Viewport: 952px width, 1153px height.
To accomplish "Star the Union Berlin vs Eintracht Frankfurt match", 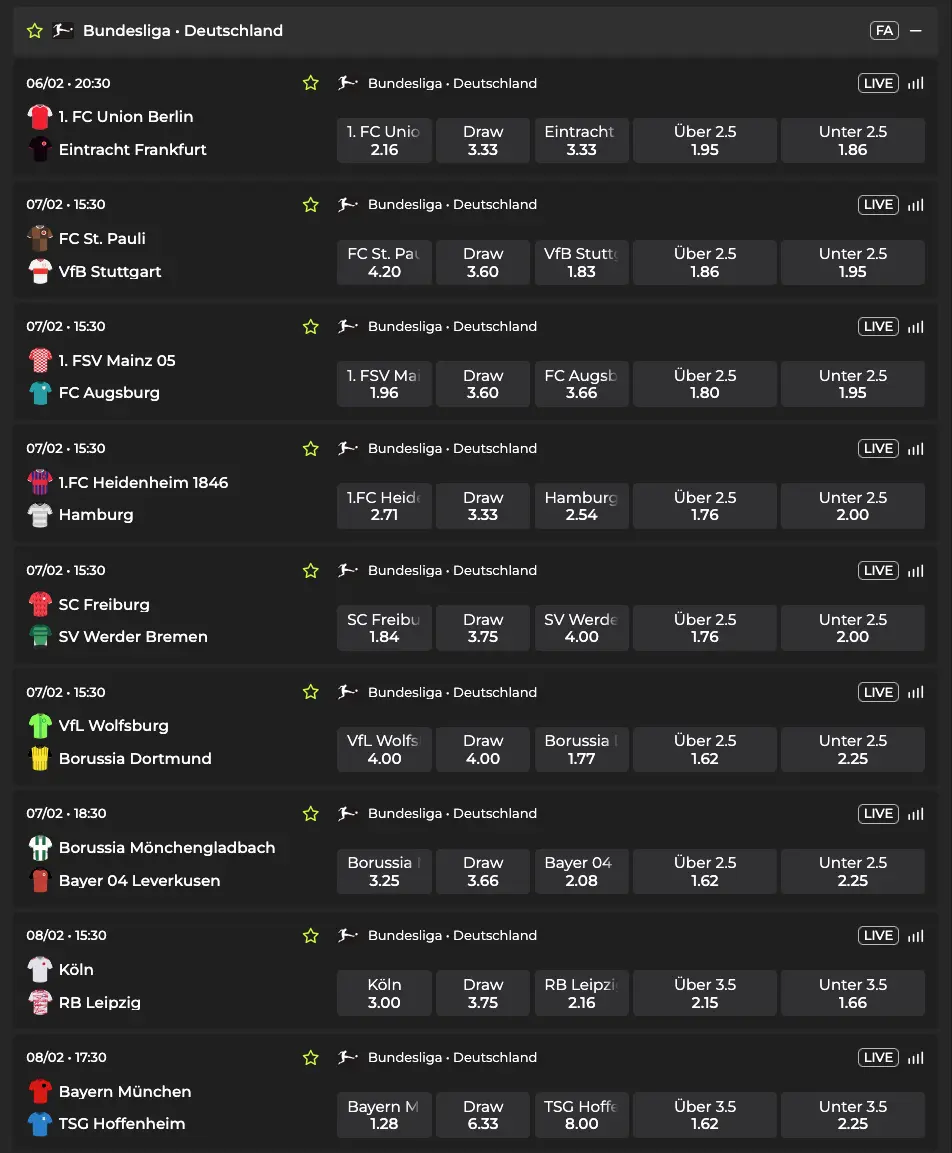I will coord(310,83).
